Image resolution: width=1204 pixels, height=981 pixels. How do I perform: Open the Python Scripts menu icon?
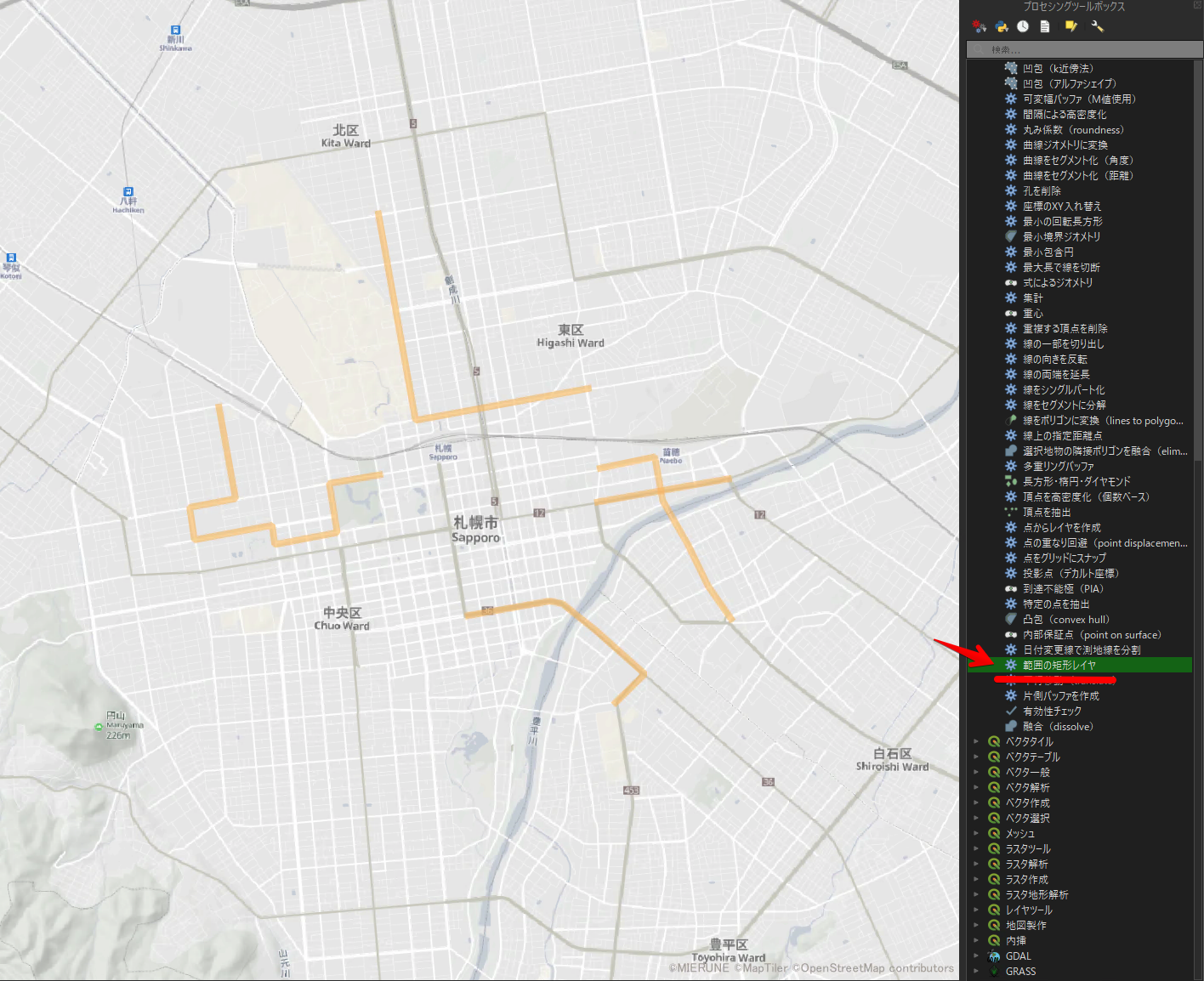[x=1002, y=26]
